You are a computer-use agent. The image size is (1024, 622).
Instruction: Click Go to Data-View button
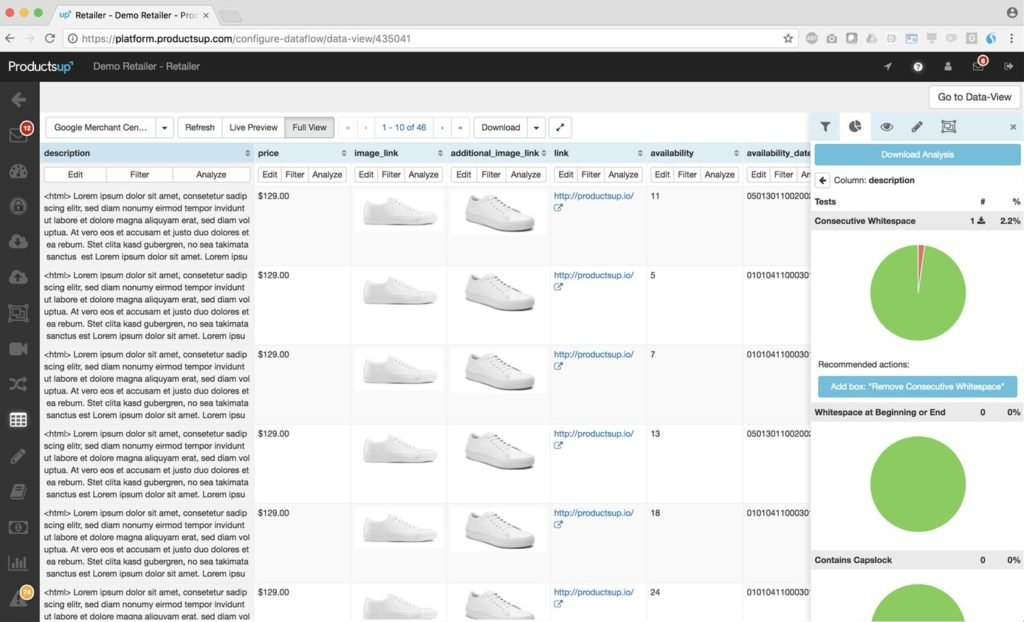[x=974, y=97]
